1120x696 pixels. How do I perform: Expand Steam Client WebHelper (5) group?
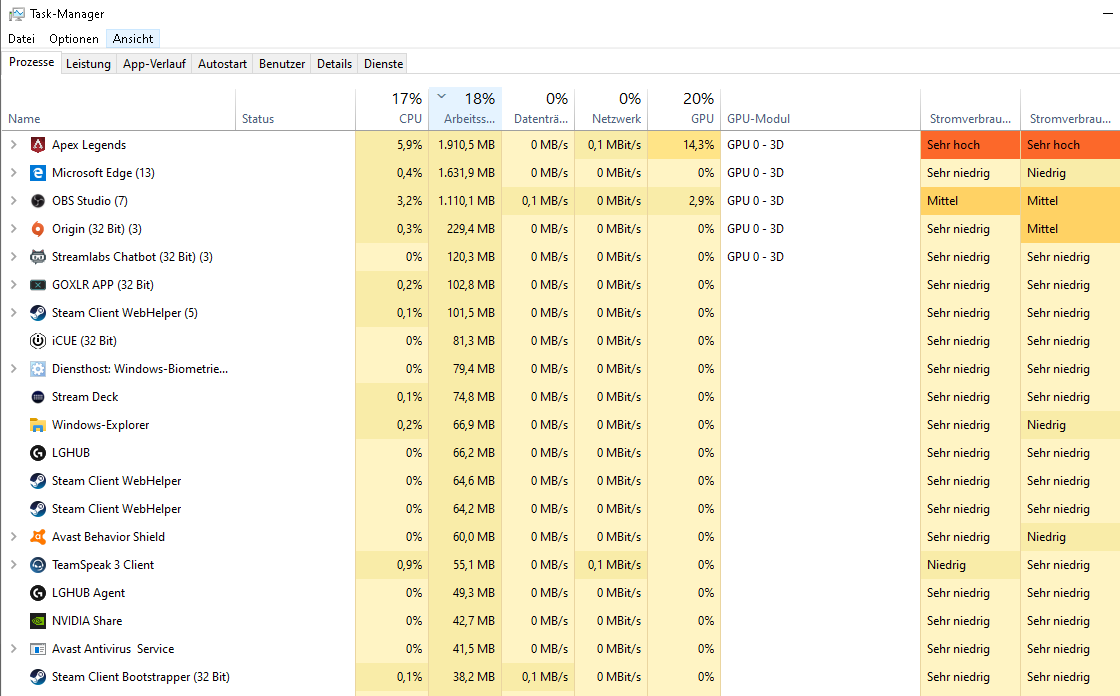(x=14, y=312)
